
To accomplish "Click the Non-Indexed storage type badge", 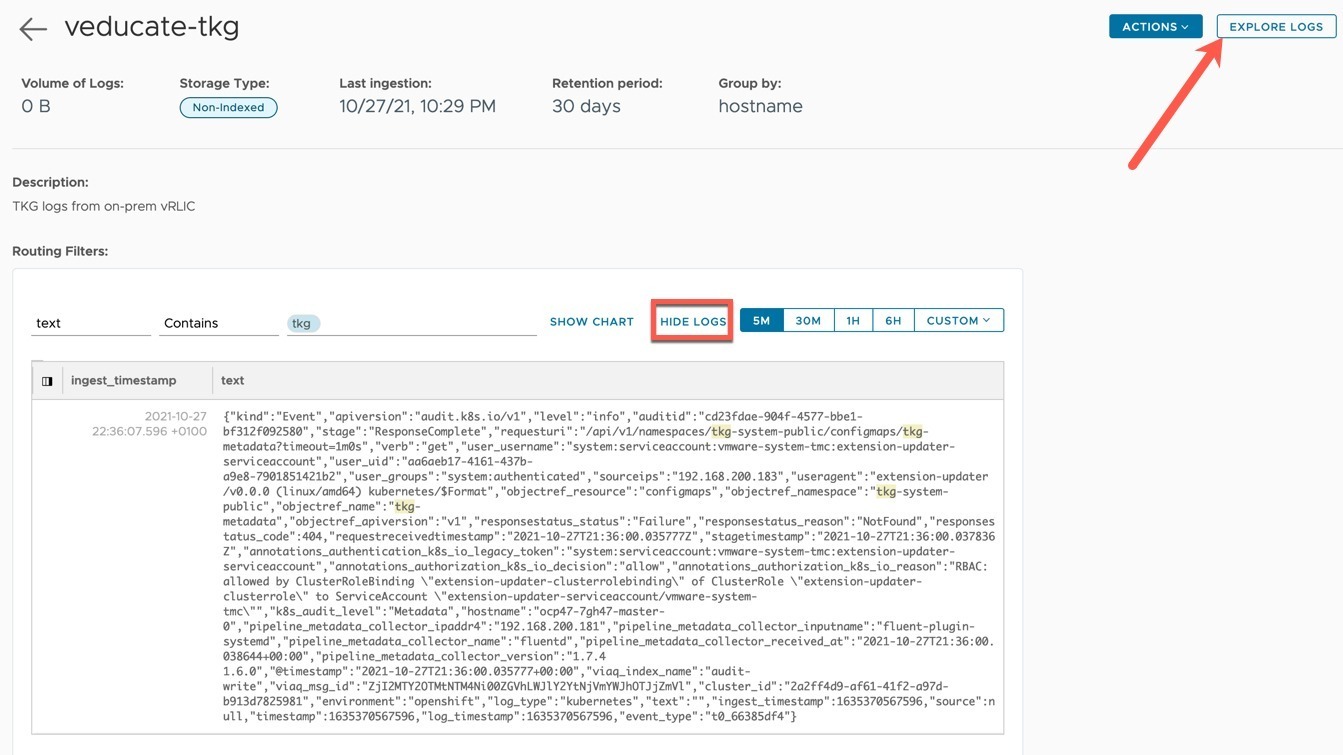I will pos(228,107).
